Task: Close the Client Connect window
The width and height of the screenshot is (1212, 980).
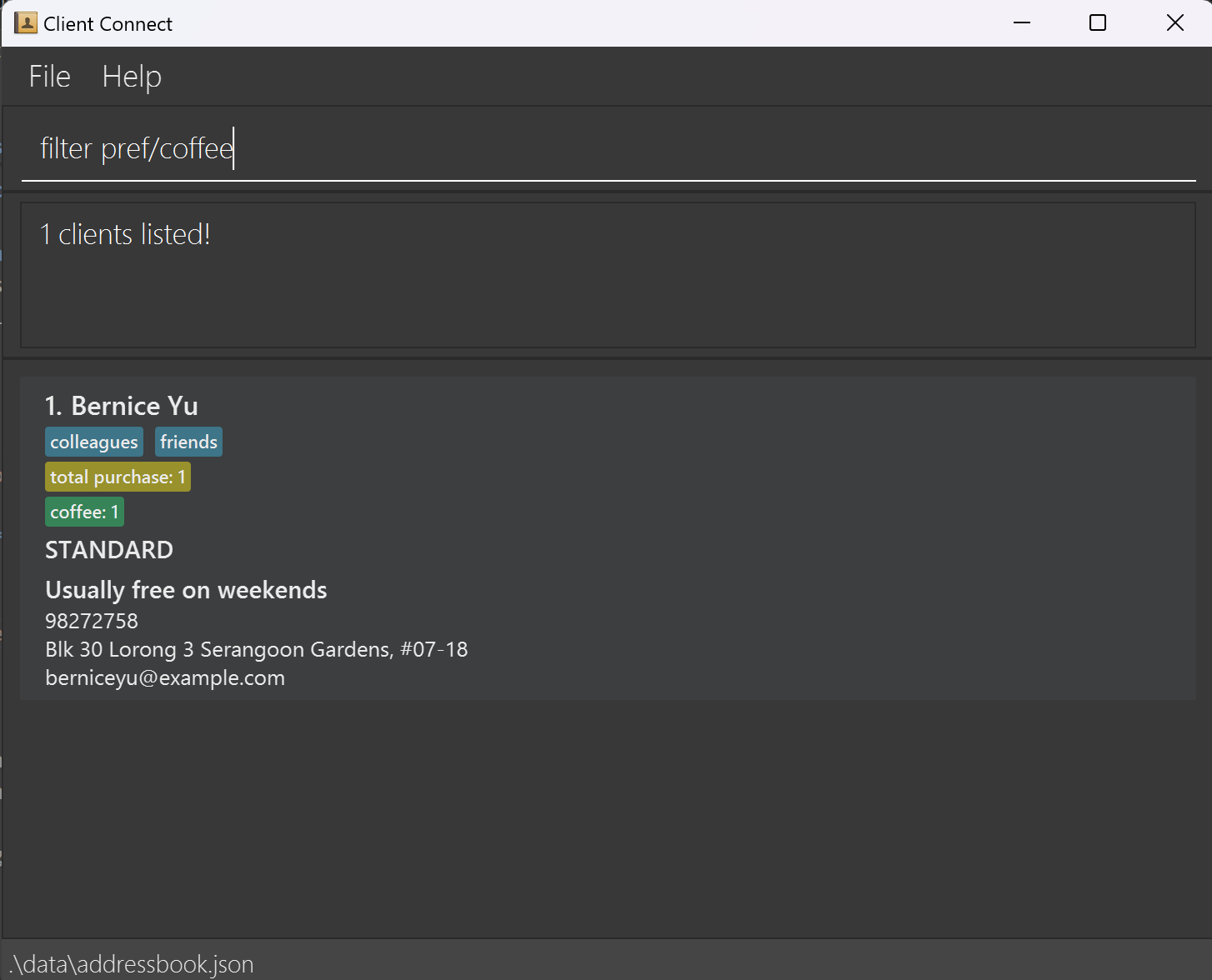Action: (x=1174, y=23)
